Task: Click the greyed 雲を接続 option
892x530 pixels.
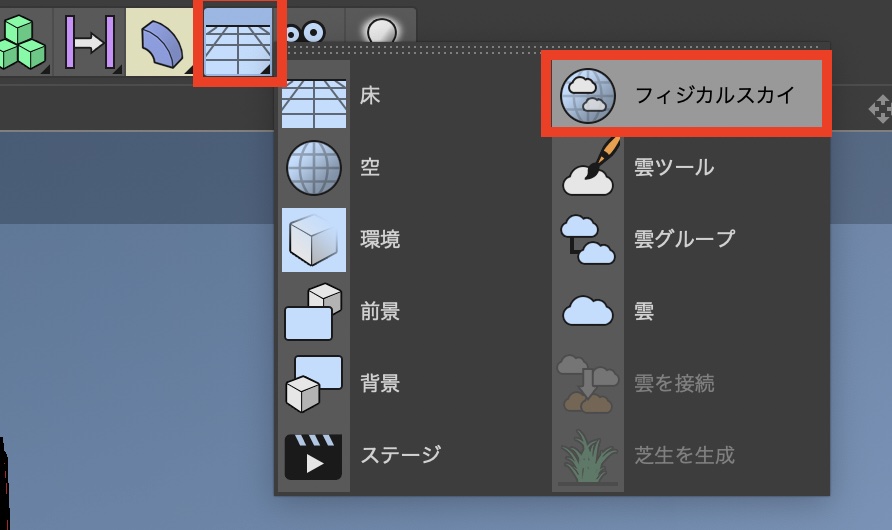Action: click(x=674, y=383)
